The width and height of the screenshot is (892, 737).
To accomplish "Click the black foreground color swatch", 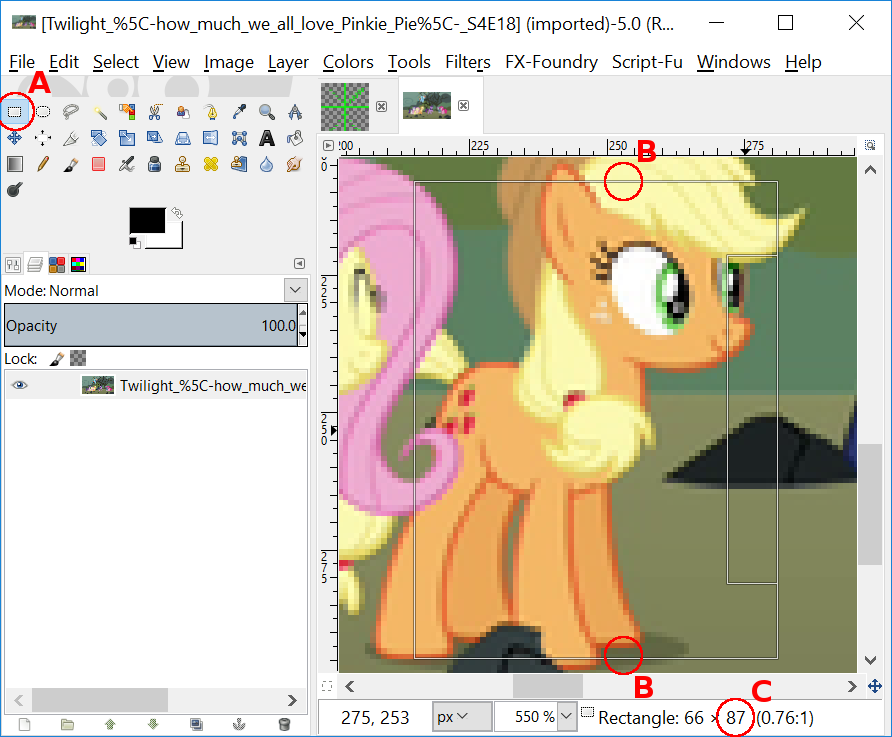I will (x=147, y=220).
